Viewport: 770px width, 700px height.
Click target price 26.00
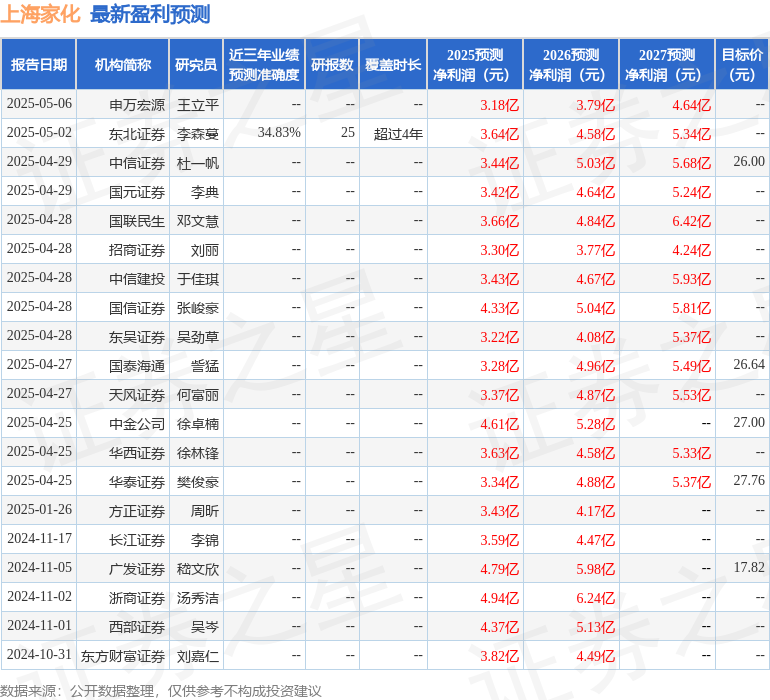(749, 162)
